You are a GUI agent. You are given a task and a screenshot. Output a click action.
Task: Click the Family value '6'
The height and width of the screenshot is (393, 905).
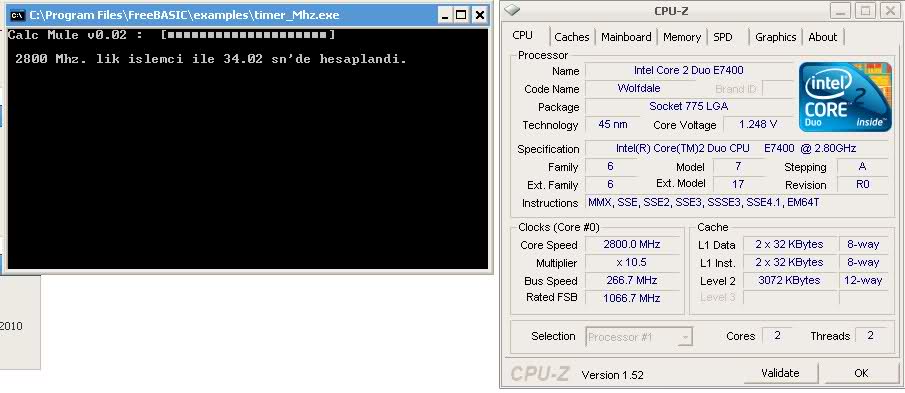611,167
